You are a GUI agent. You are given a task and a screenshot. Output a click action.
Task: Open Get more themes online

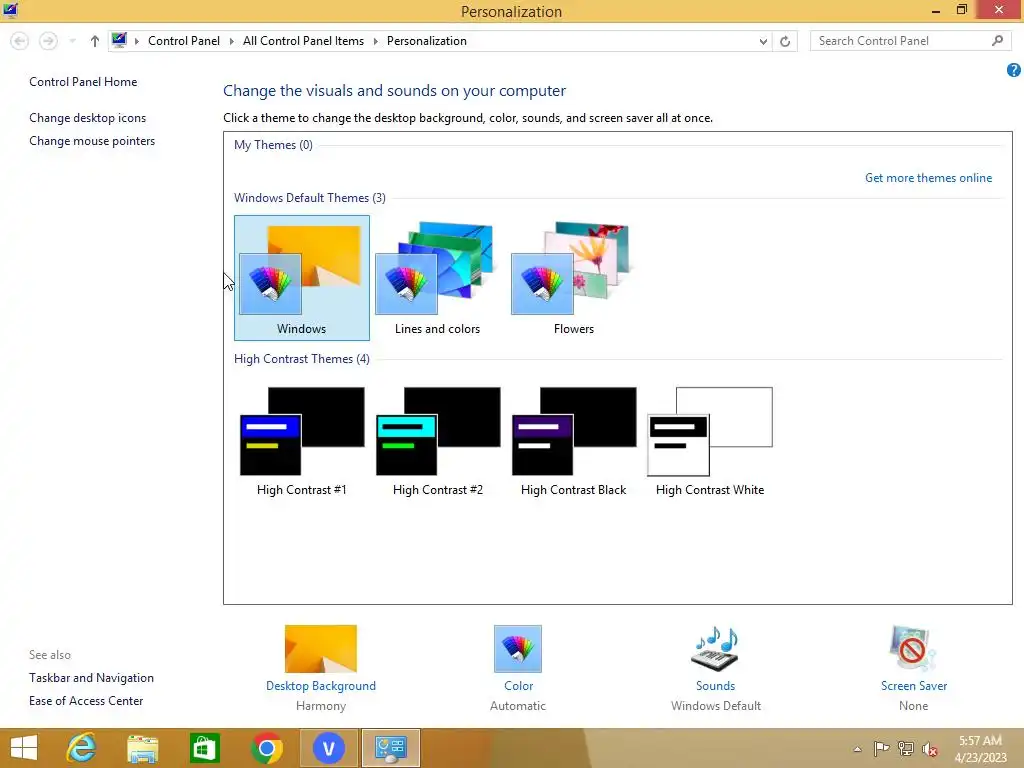[x=928, y=178]
